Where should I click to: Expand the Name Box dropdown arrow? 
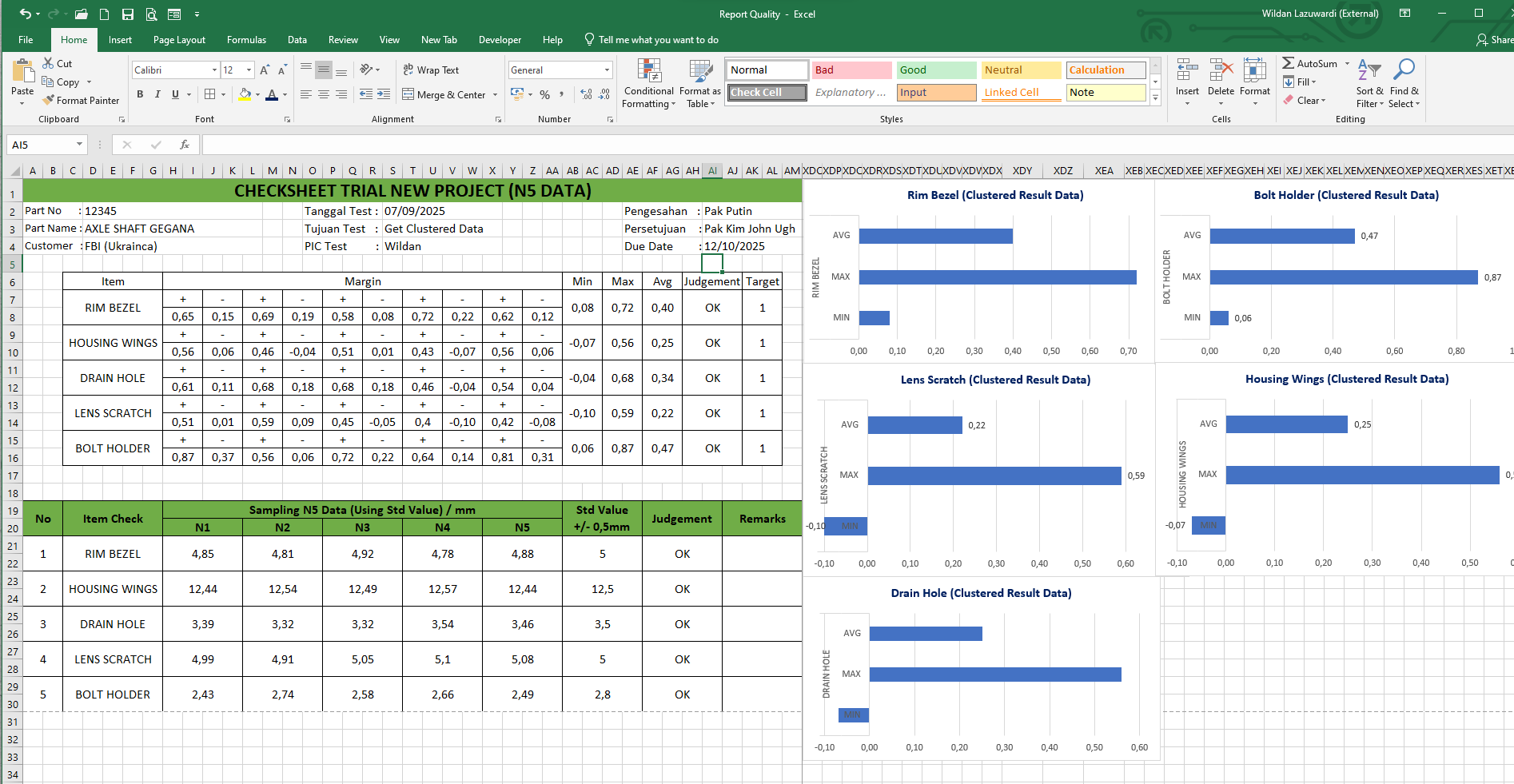point(79,145)
